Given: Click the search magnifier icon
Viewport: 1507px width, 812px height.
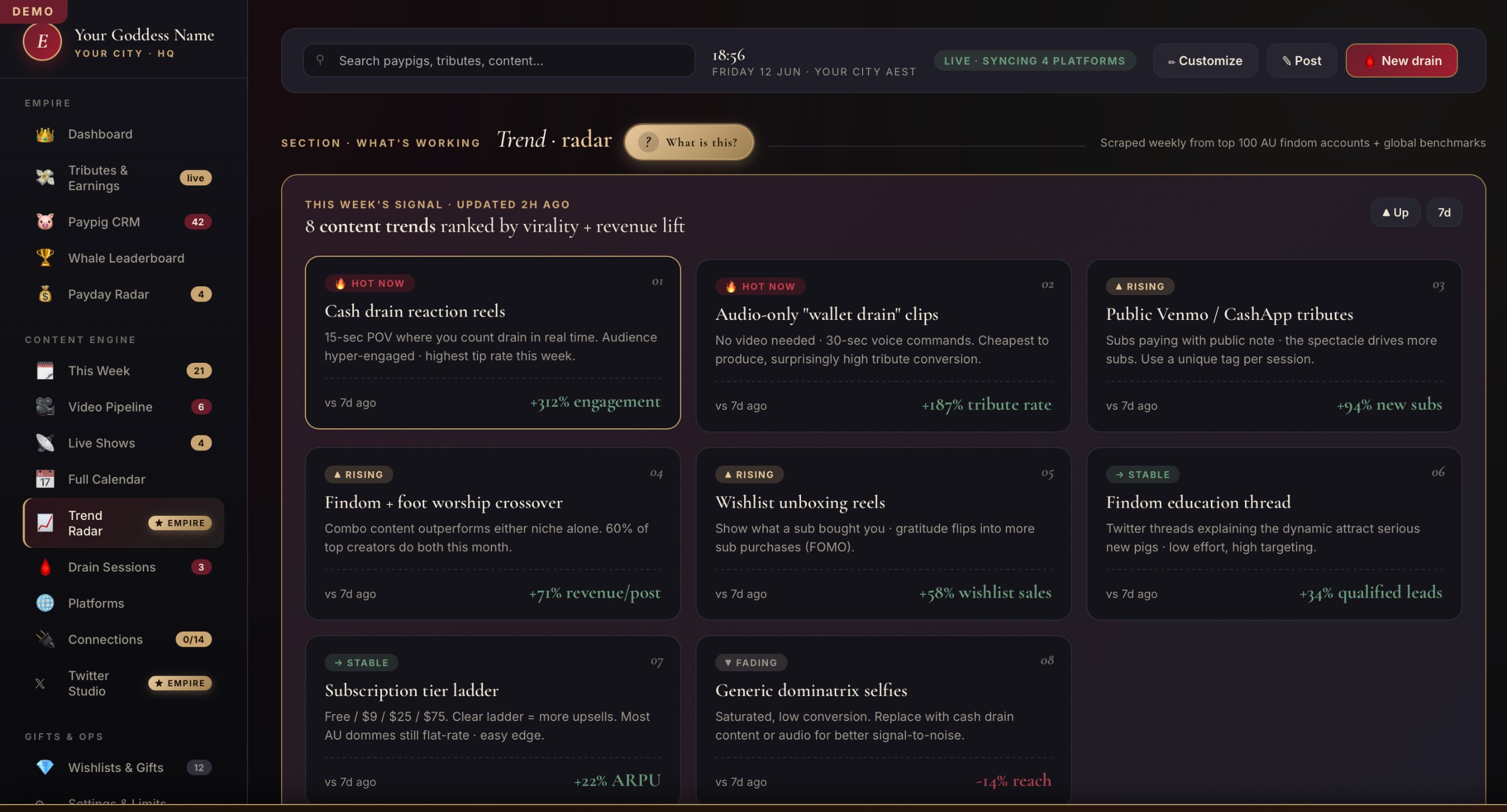Looking at the screenshot, I should (320, 60).
